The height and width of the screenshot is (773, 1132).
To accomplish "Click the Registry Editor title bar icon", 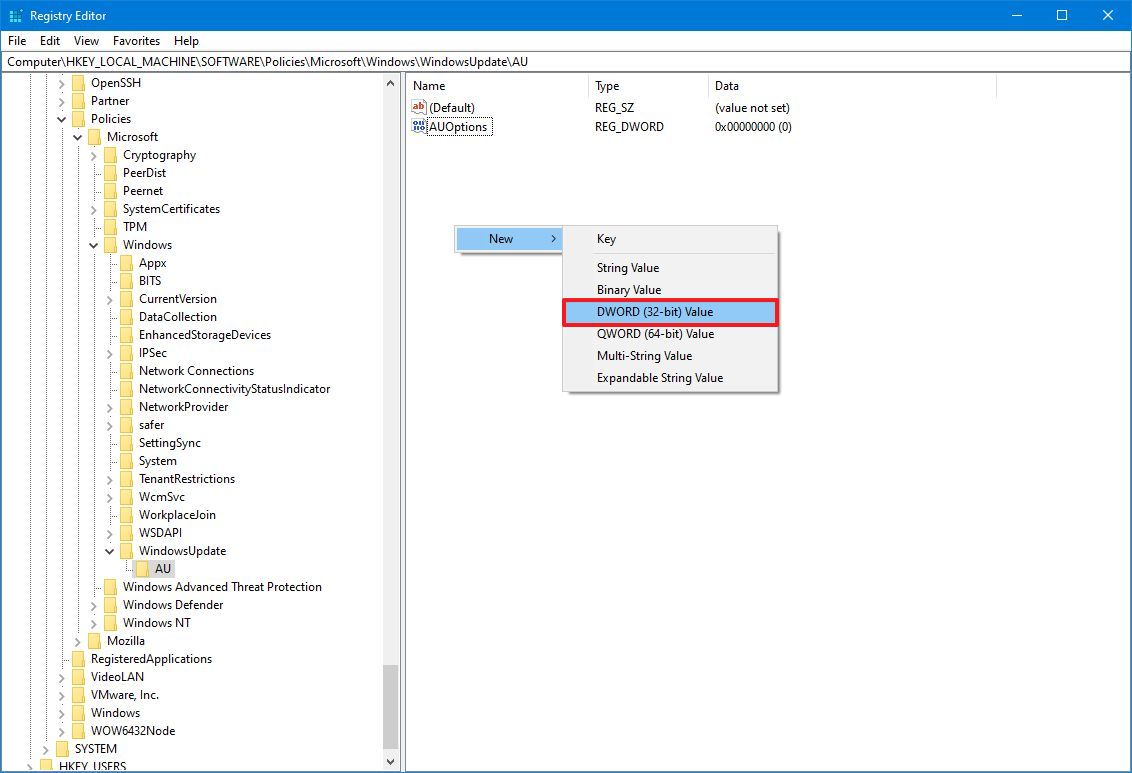I will pos(15,15).
